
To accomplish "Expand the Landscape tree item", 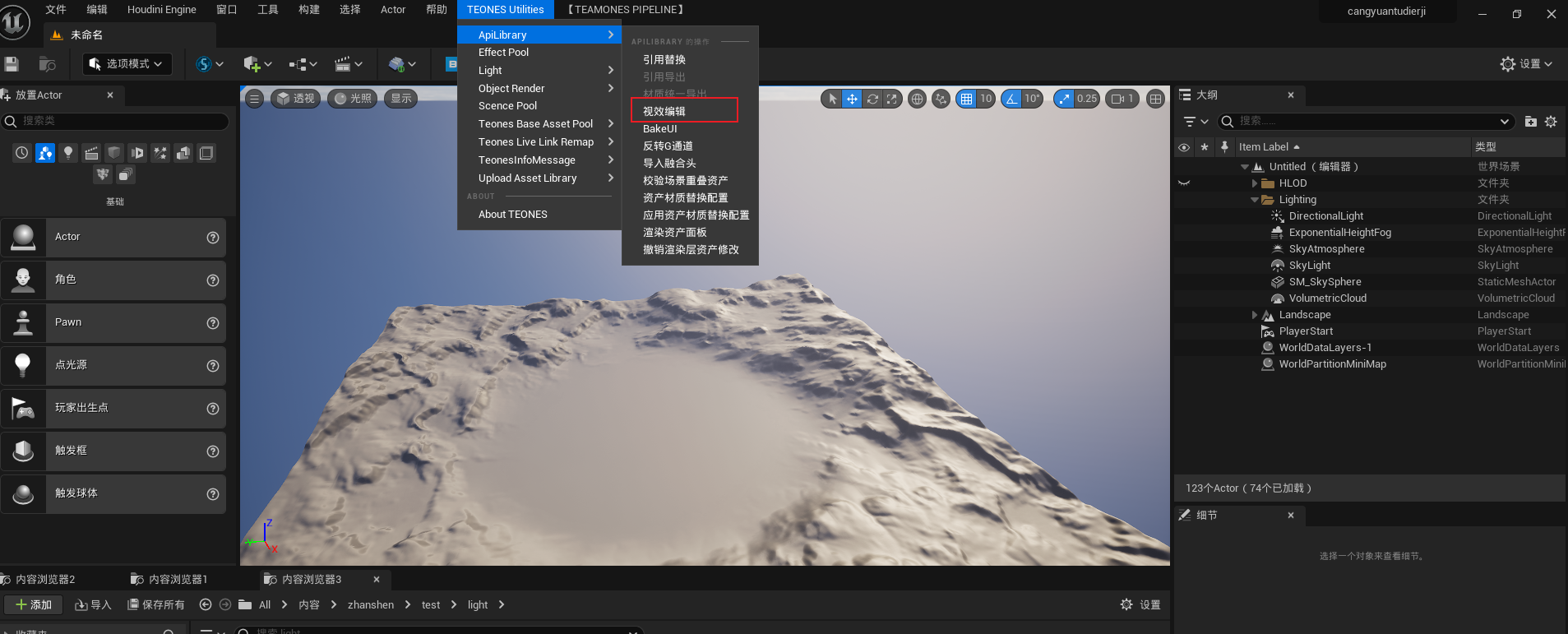I will [x=1254, y=315].
